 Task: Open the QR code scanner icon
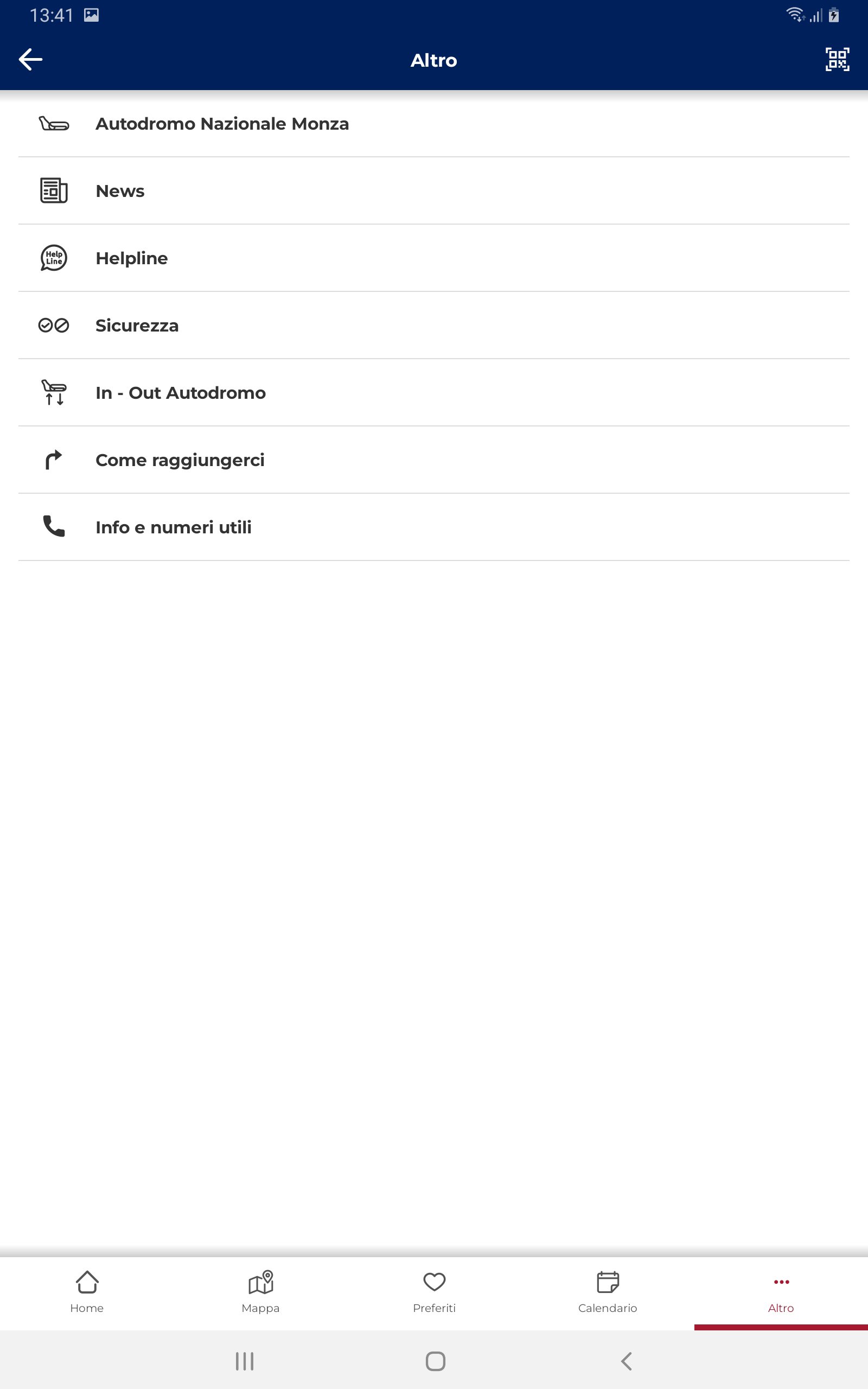[837, 59]
